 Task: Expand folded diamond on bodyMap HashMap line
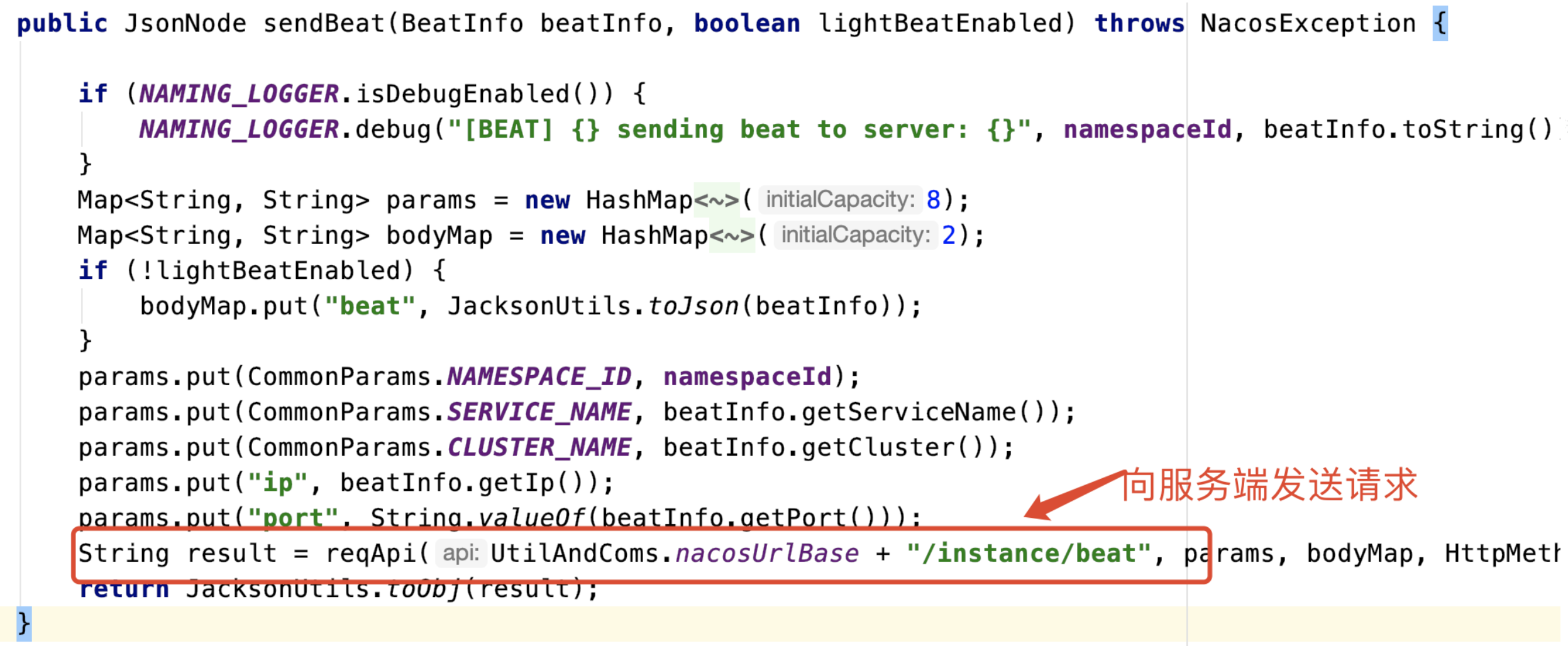pyautogui.click(x=732, y=236)
